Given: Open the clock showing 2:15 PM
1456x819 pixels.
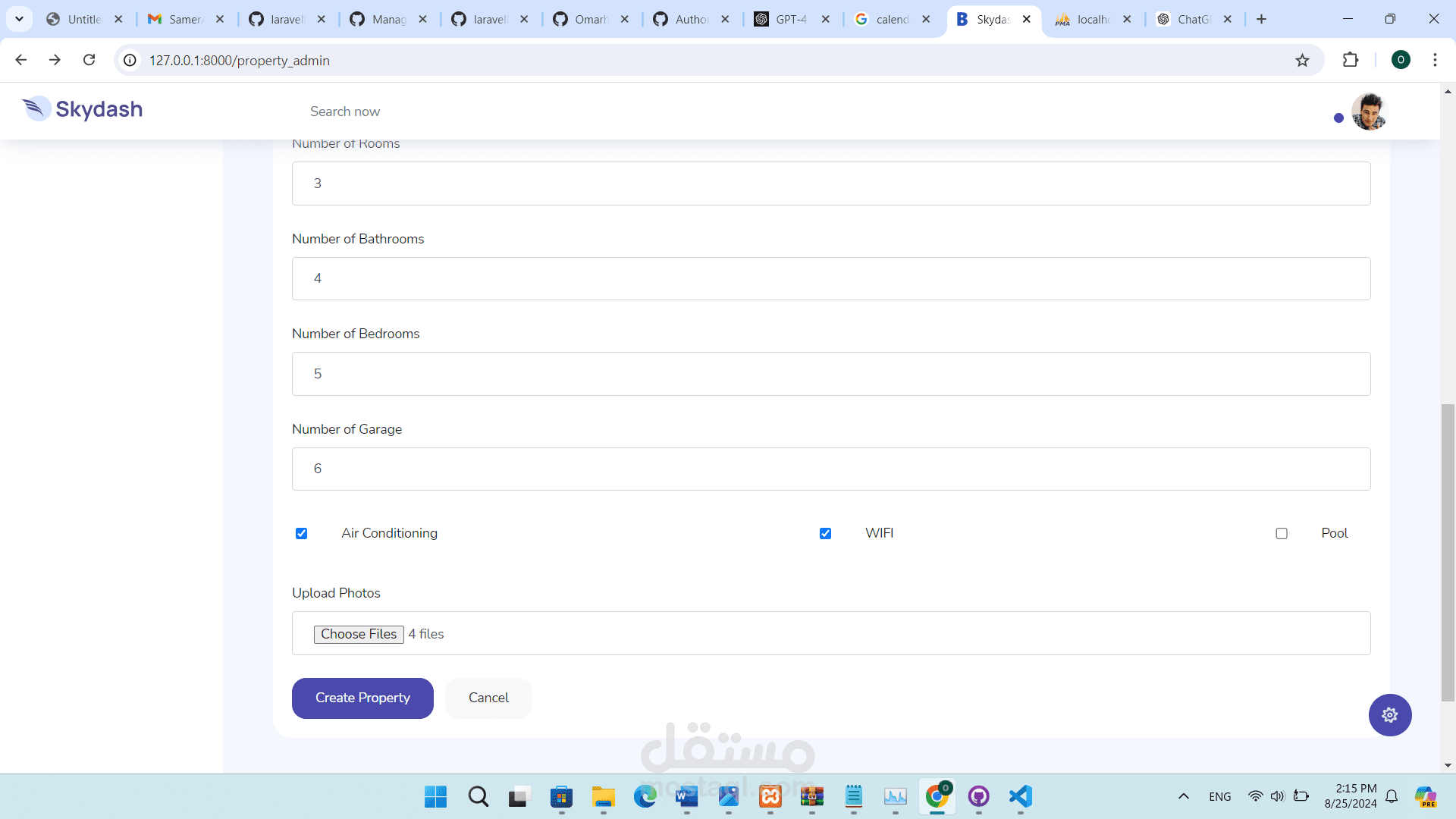Looking at the screenshot, I should pyautogui.click(x=1351, y=796).
